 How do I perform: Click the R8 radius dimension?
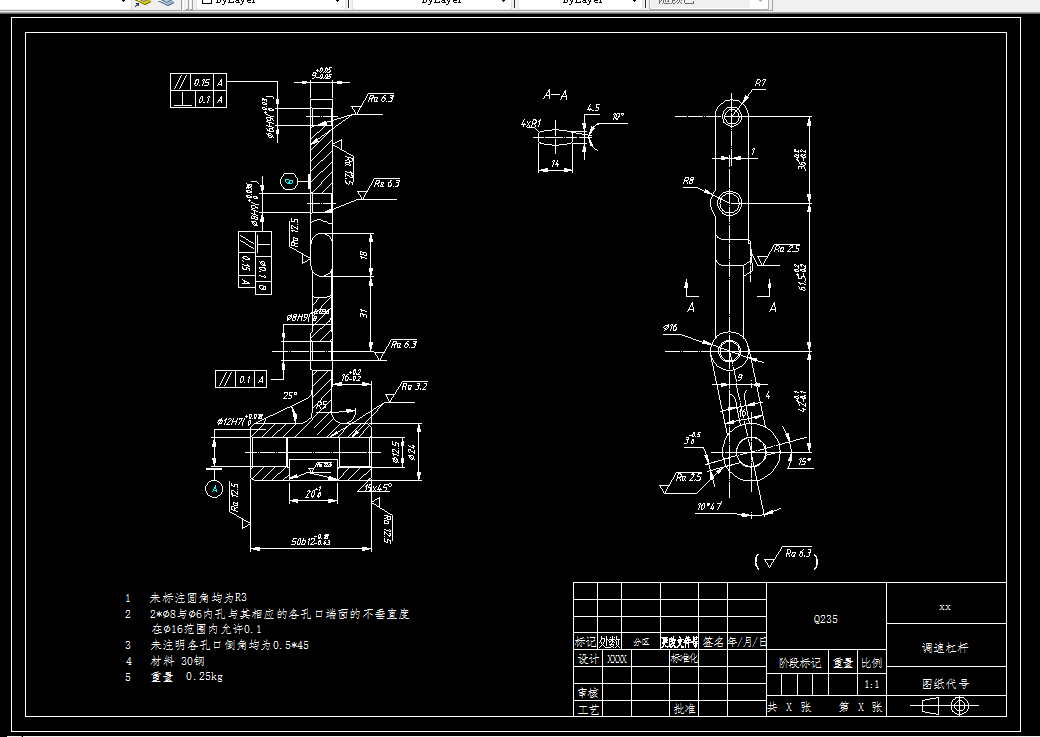pos(688,180)
